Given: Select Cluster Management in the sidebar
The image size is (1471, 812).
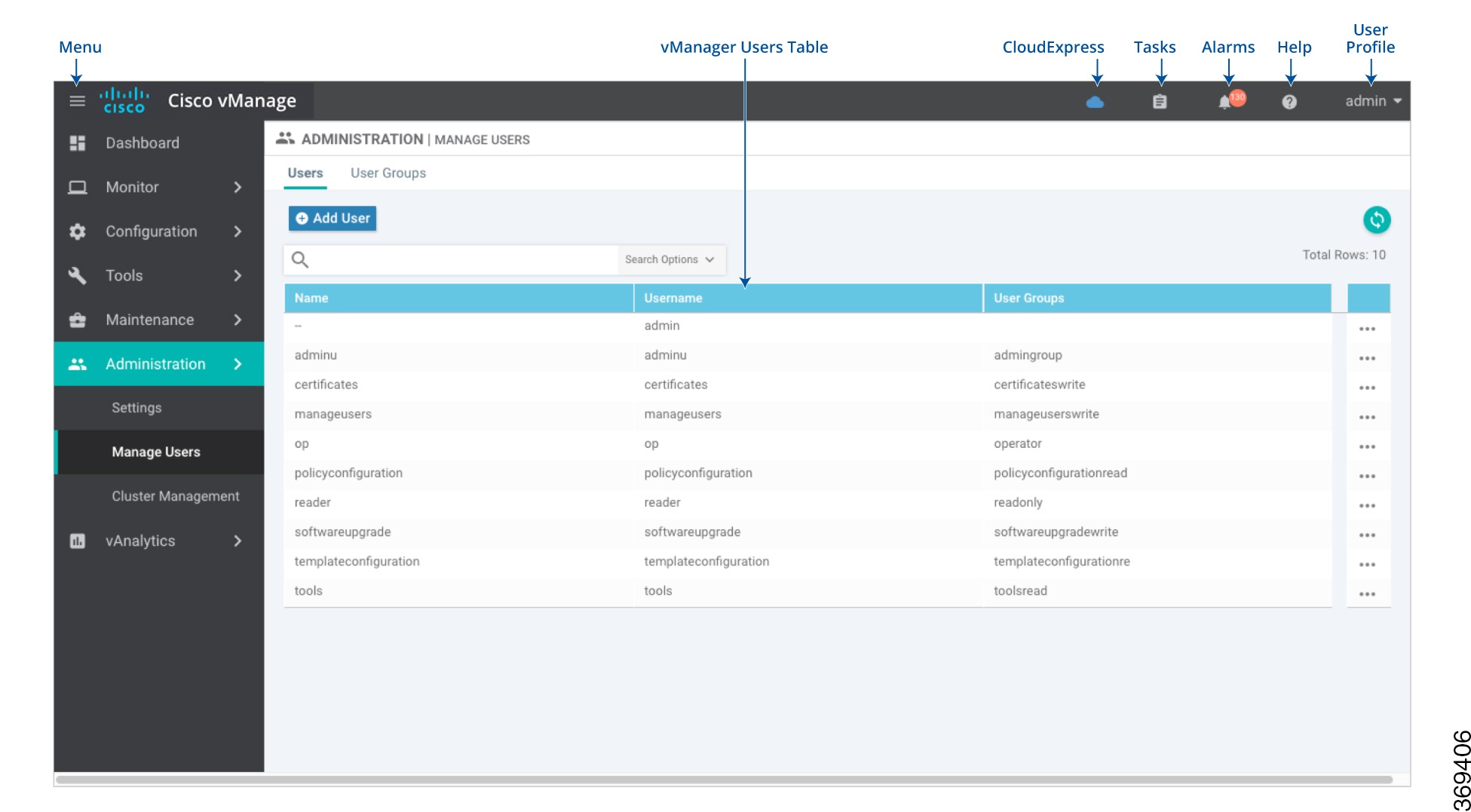Looking at the screenshot, I should 174,496.
